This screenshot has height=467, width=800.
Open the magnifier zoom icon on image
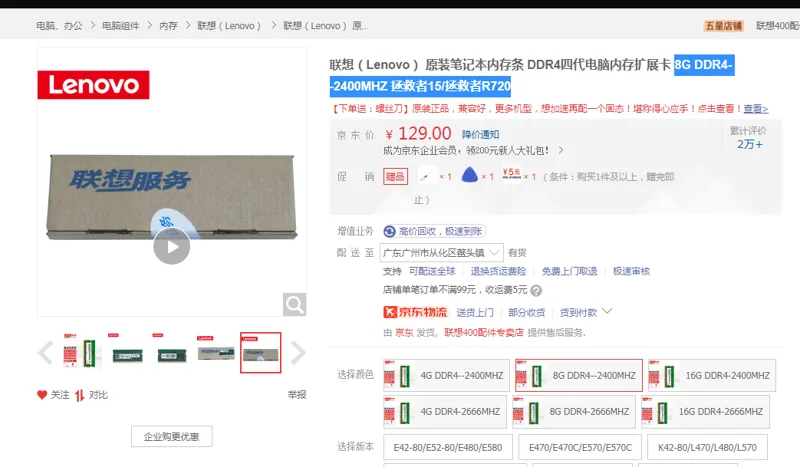(x=294, y=305)
